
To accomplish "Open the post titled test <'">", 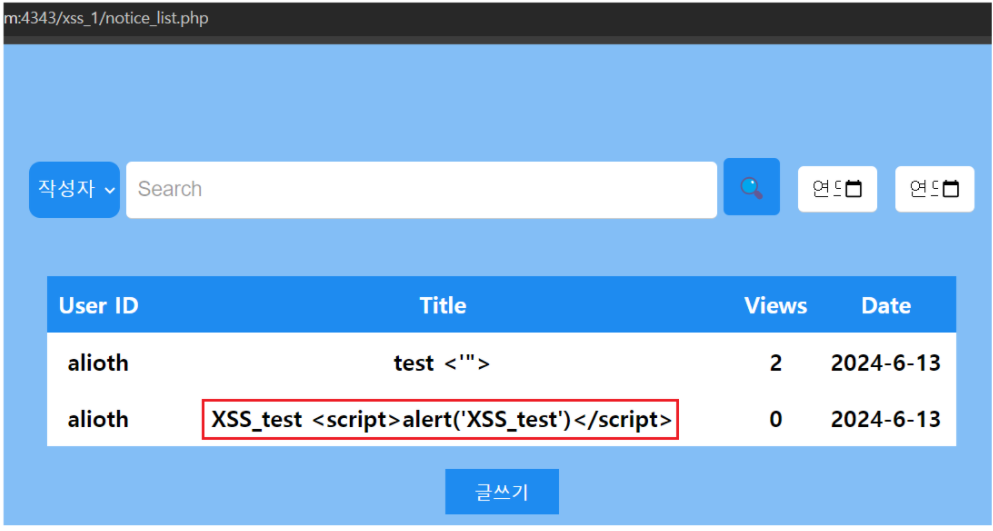I will pos(442,363).
